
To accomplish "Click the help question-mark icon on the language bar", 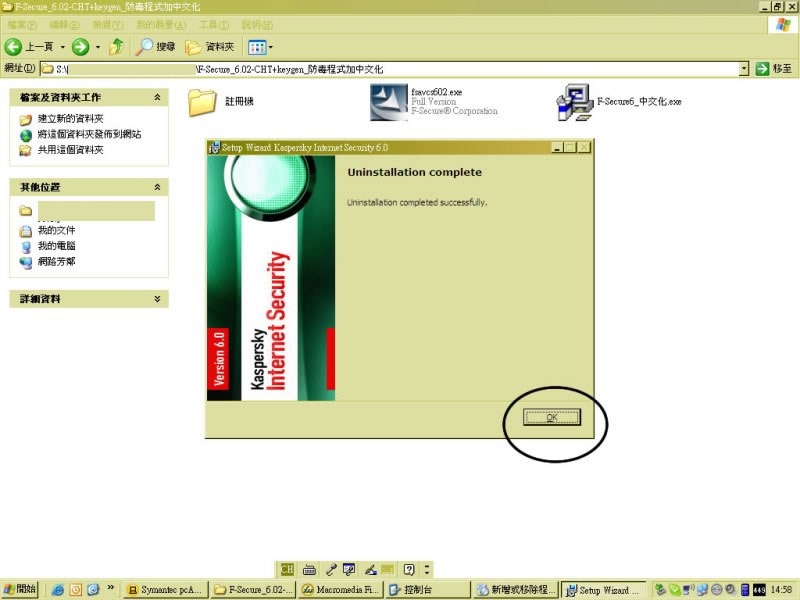I will 409,569.
